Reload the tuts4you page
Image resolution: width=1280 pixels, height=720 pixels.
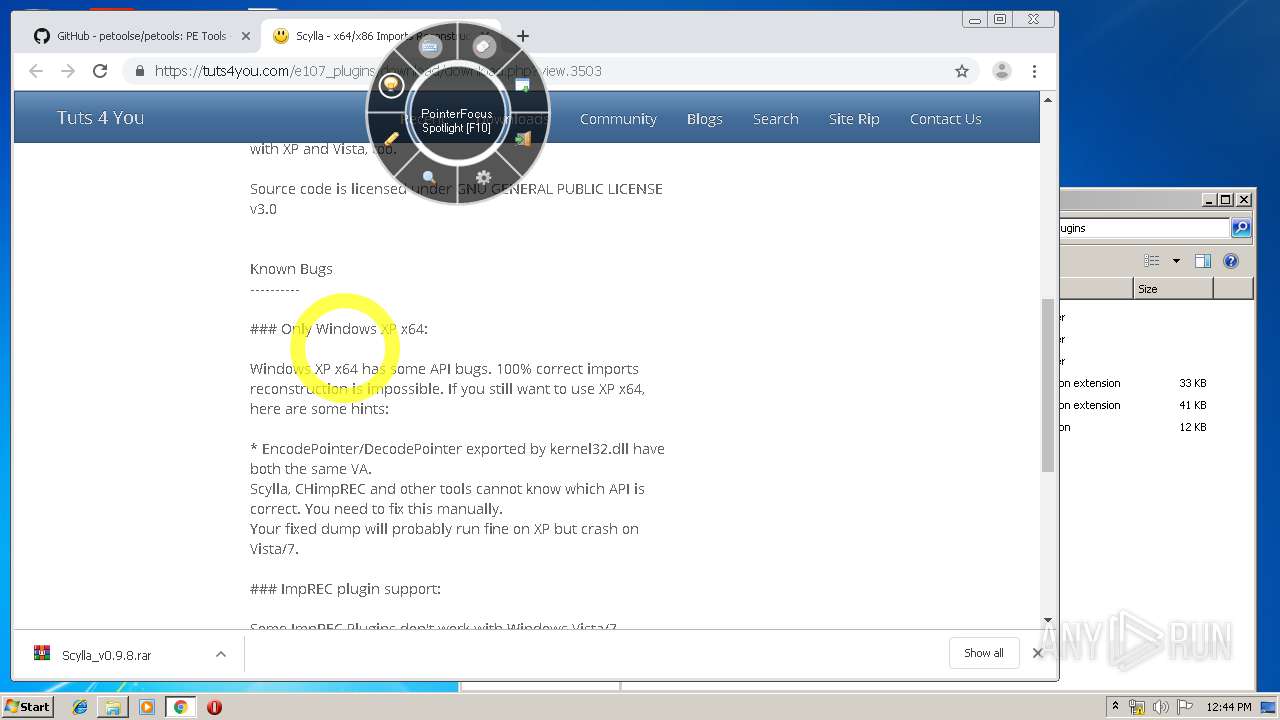click(x=100, y=71)
